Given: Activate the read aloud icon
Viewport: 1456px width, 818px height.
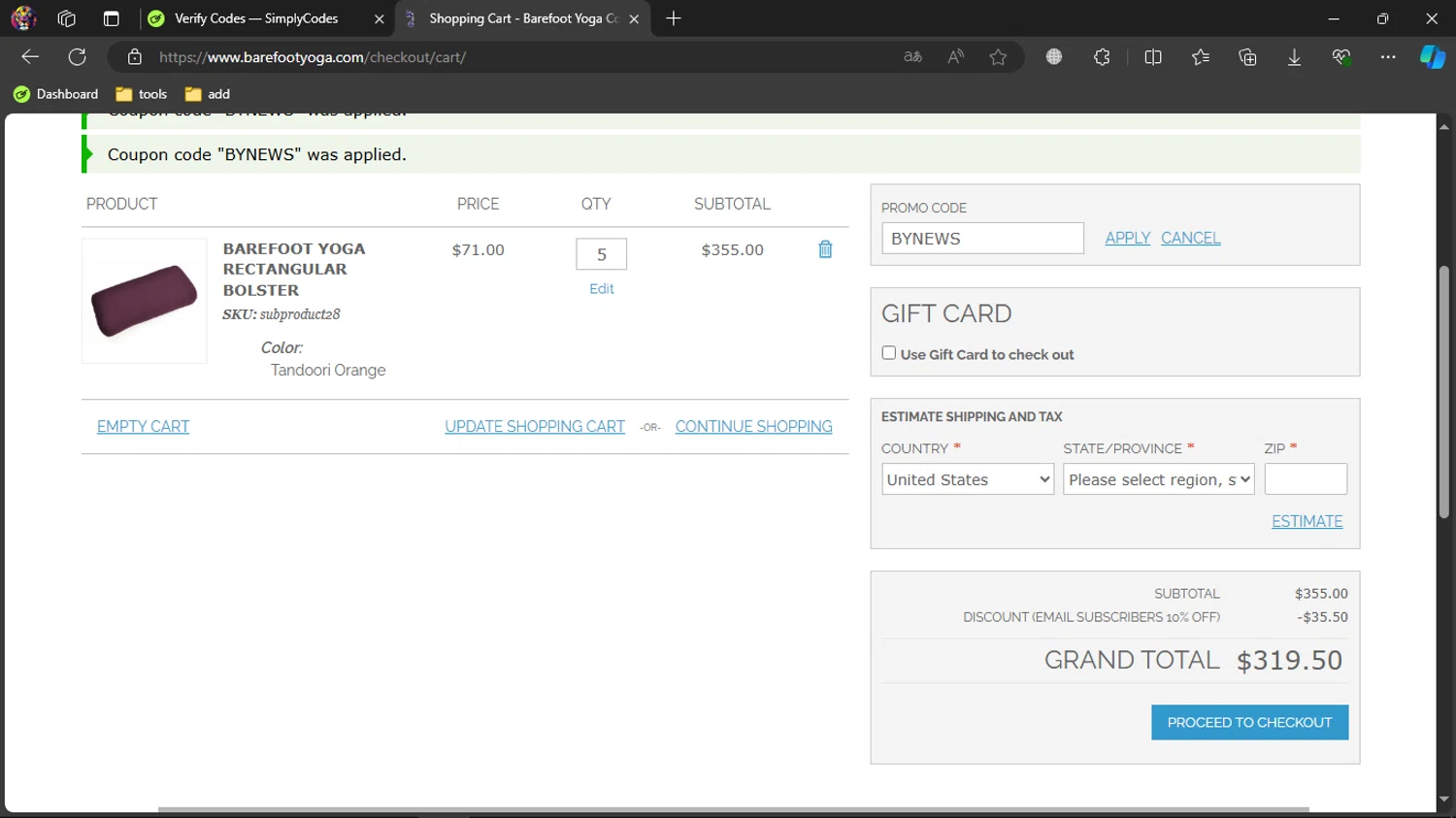Looking at the screenshot, I should [956, 57].
